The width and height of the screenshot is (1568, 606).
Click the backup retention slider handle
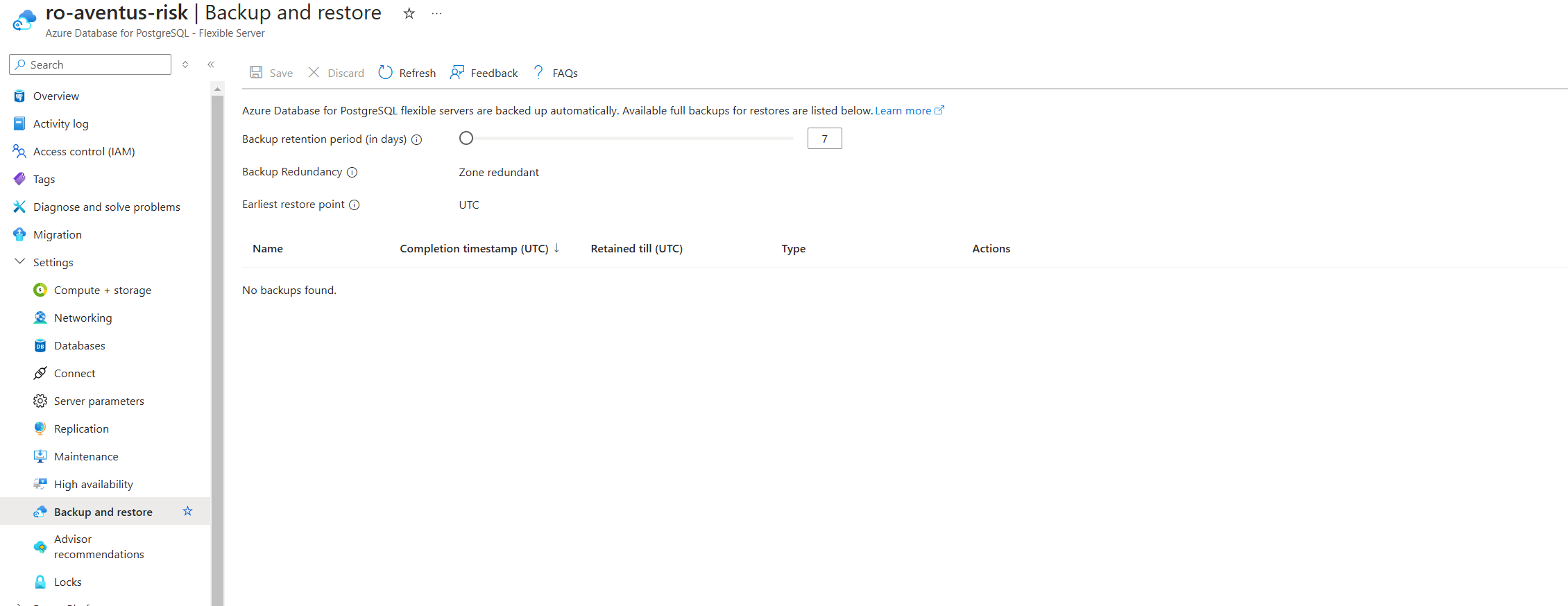[466, 138]
